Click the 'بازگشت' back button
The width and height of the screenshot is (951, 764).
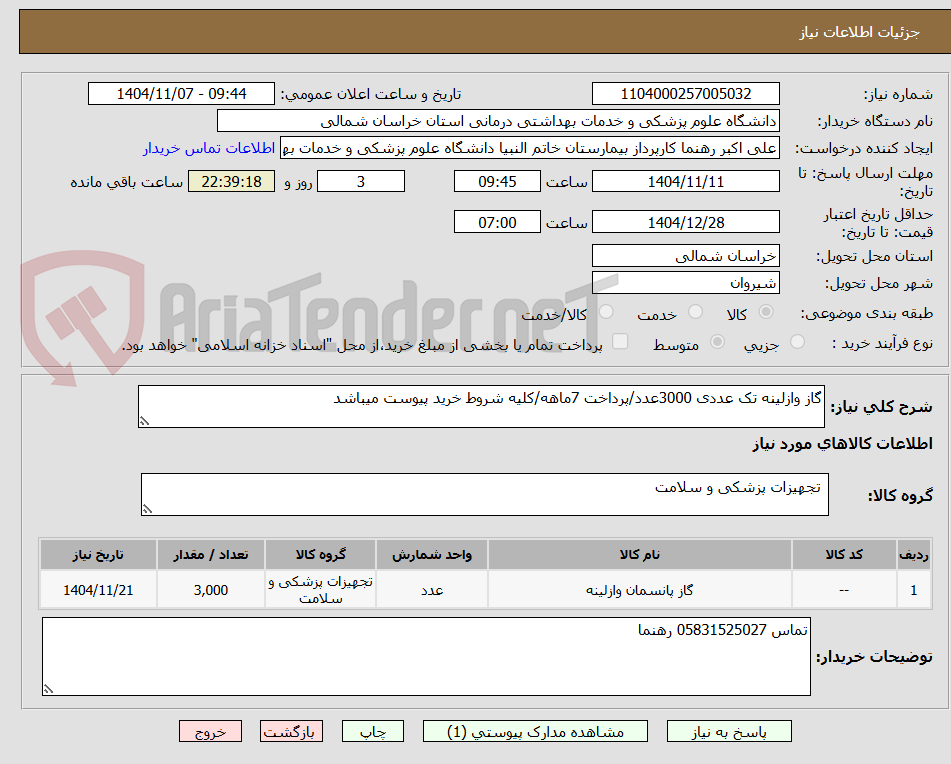291,731
